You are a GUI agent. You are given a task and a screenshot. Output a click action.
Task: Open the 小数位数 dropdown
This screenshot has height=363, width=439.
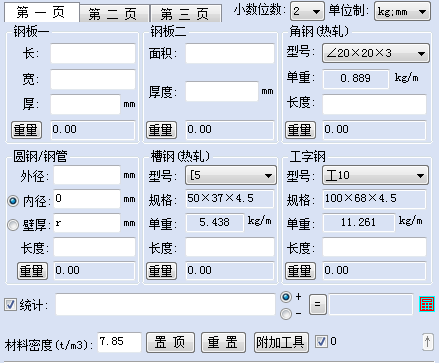pos(307,11)
